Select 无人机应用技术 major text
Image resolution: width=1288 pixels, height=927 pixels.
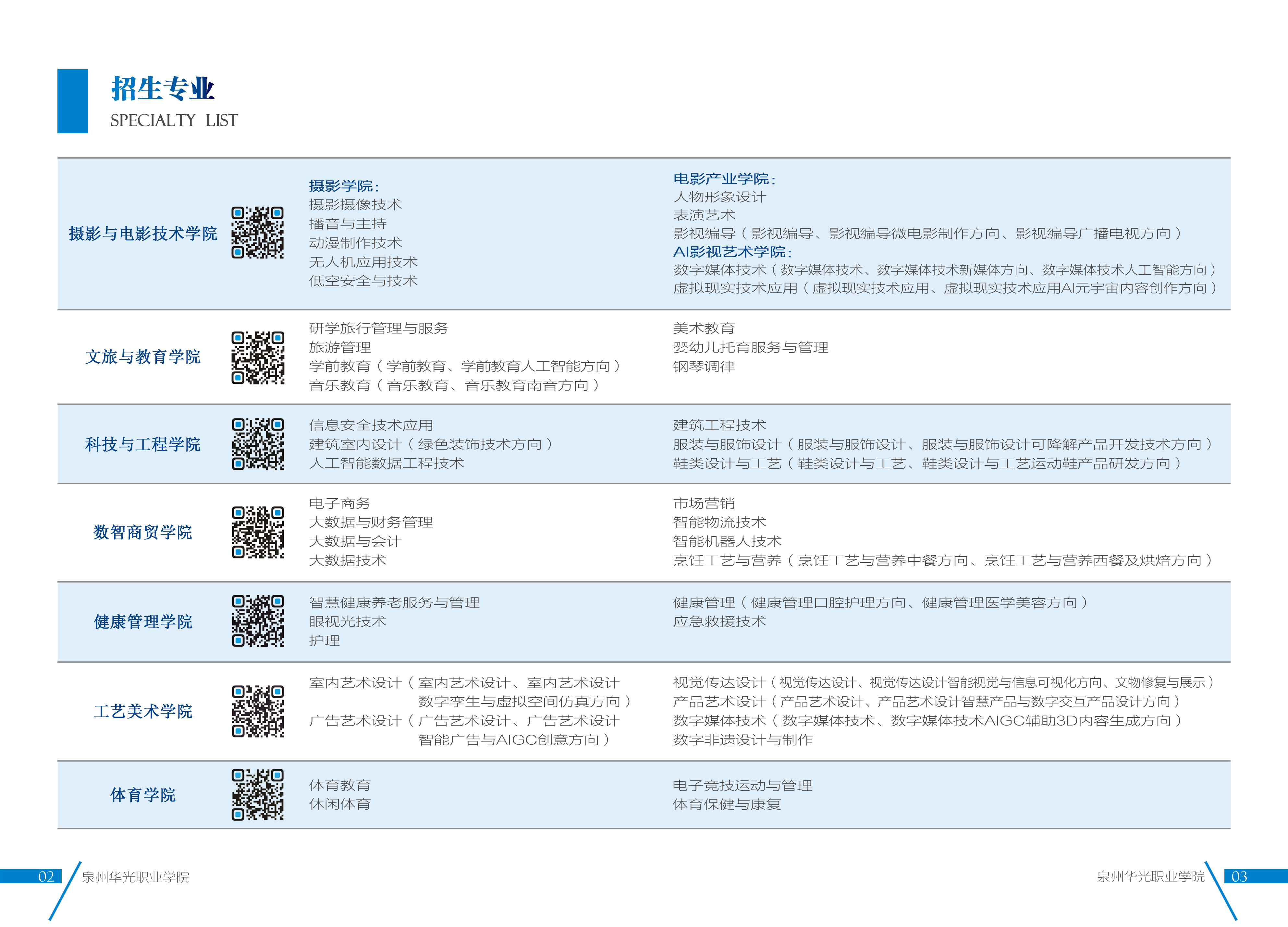pyautogui.click(x=363, y=262)
